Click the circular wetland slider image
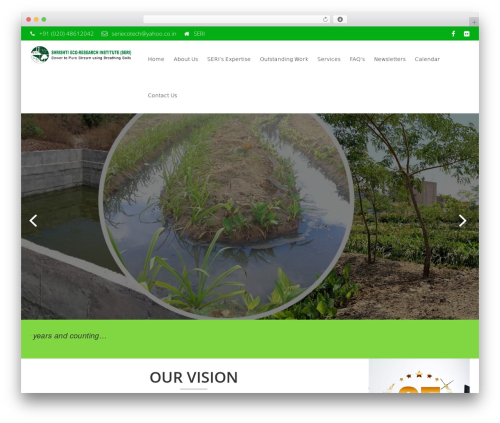Screen dimensions: 500x423 tap(226, 215)
